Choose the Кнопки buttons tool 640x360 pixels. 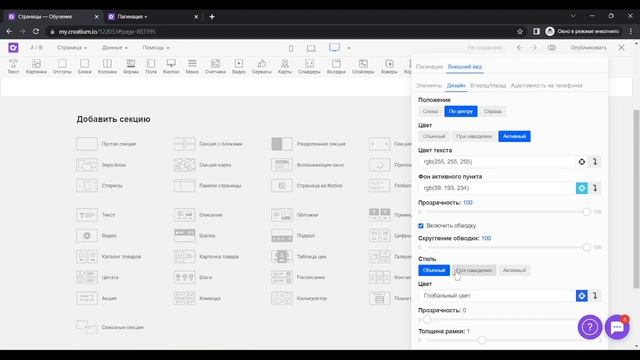pos(171,66)
